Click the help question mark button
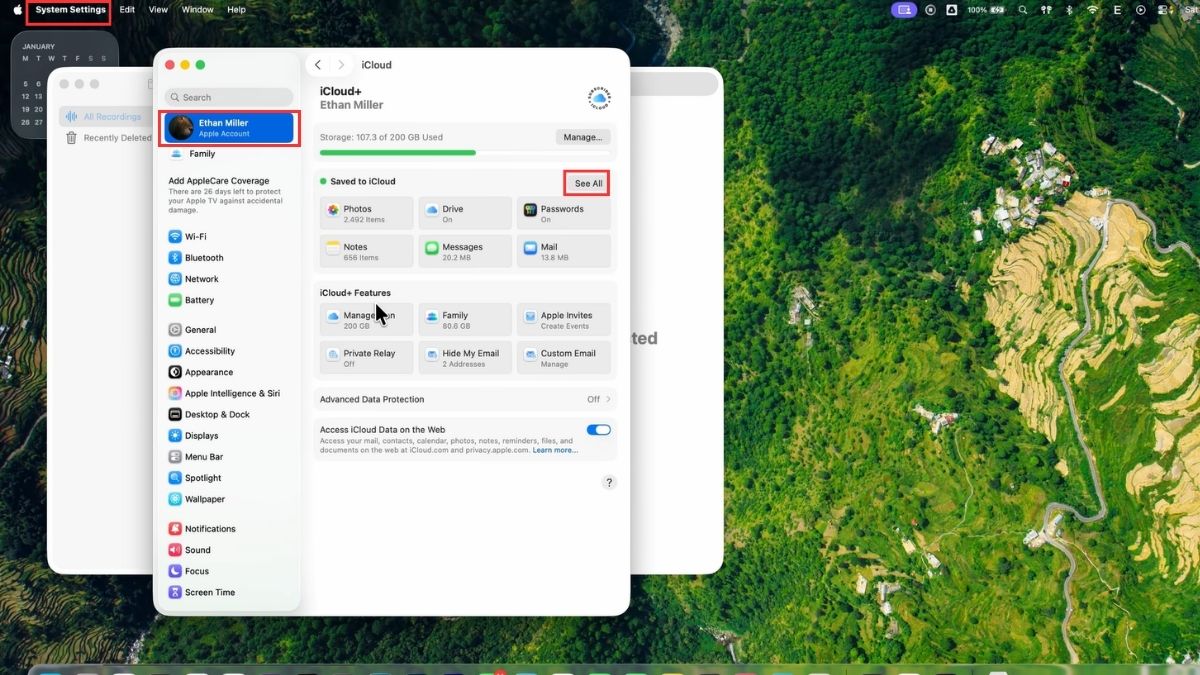Image resolution: width=1200 pixels, height=675 pixels. point(609,482)
